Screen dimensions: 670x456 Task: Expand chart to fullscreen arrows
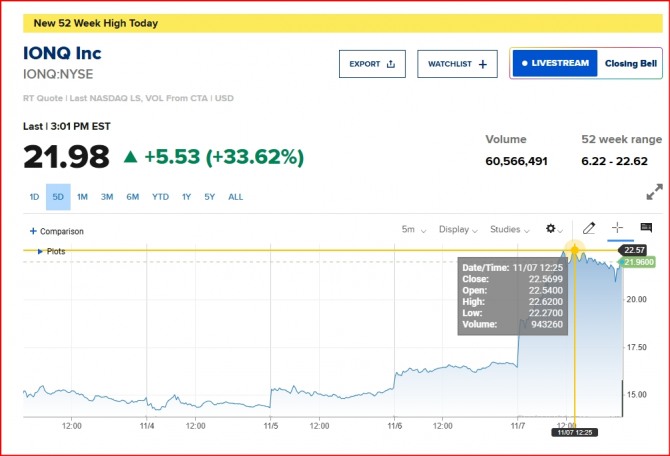click(x=654, y=192)
